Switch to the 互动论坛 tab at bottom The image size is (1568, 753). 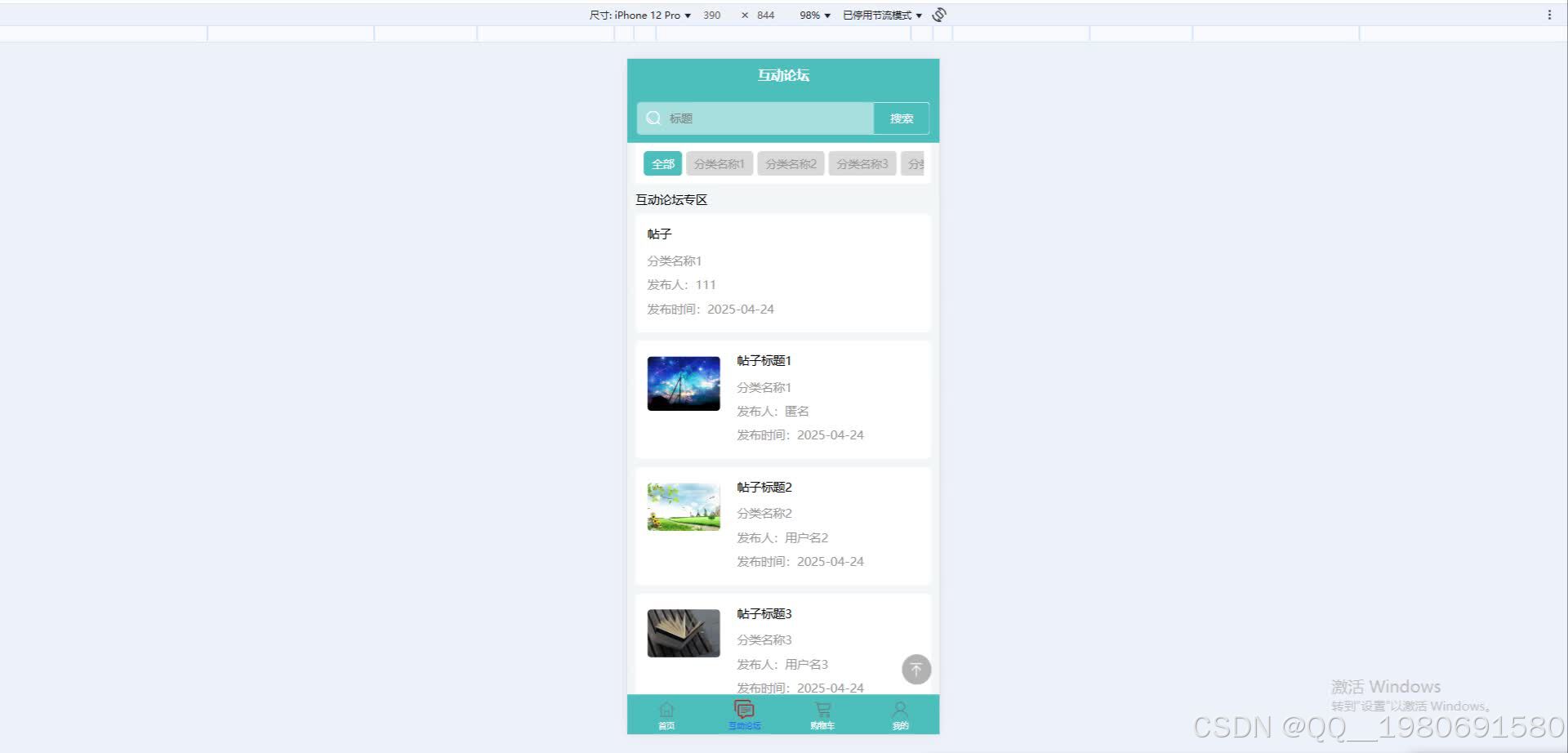coord(744,714)
